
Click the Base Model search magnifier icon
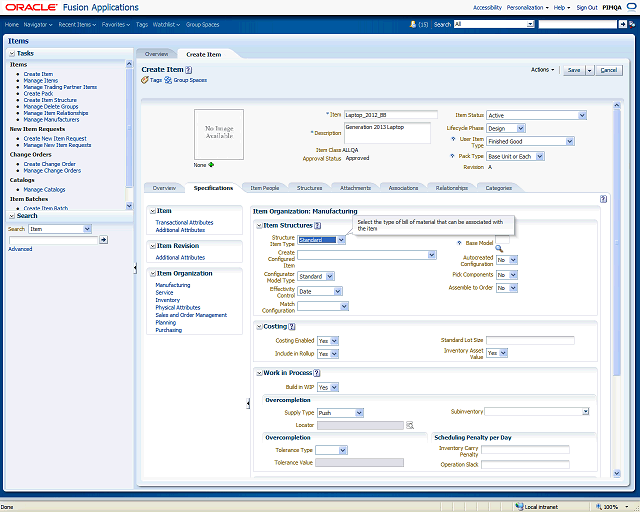[x=498, y=247]
